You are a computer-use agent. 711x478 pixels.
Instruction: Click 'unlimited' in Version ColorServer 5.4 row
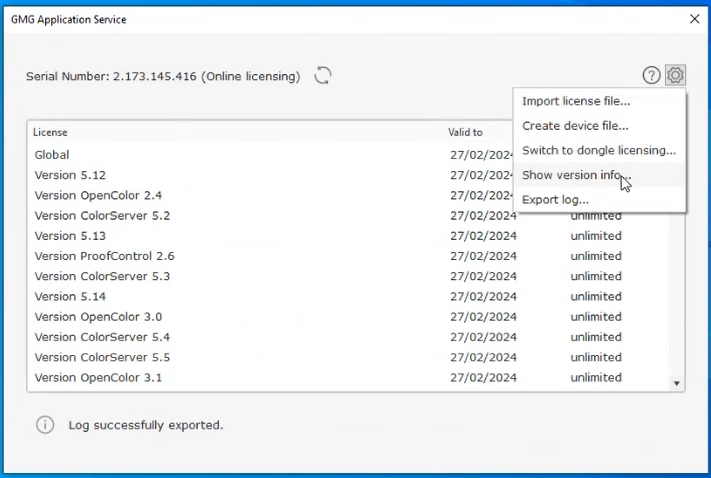click(x=596, y=337)
